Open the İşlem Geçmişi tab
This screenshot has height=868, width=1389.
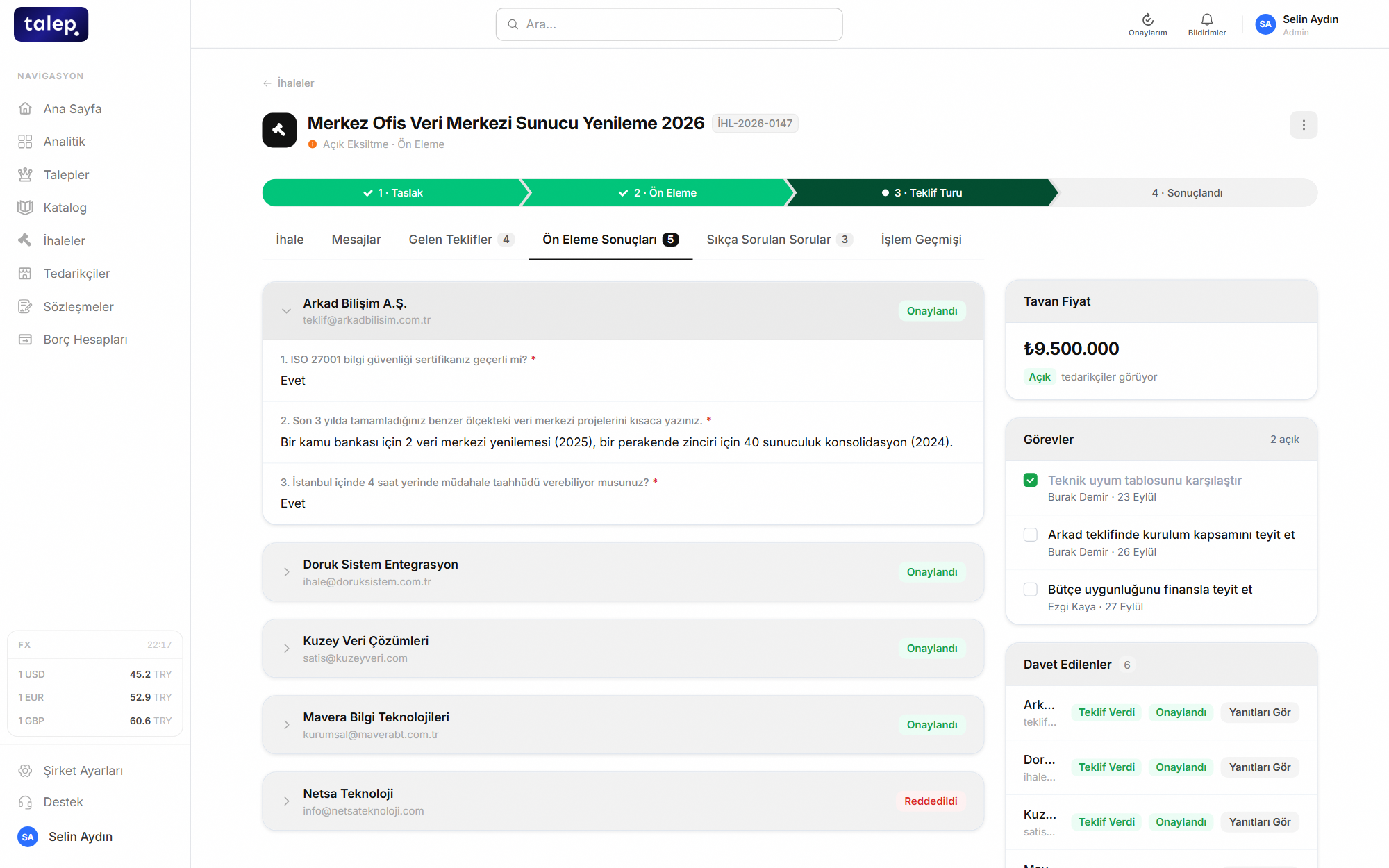(x=921, y=240)
